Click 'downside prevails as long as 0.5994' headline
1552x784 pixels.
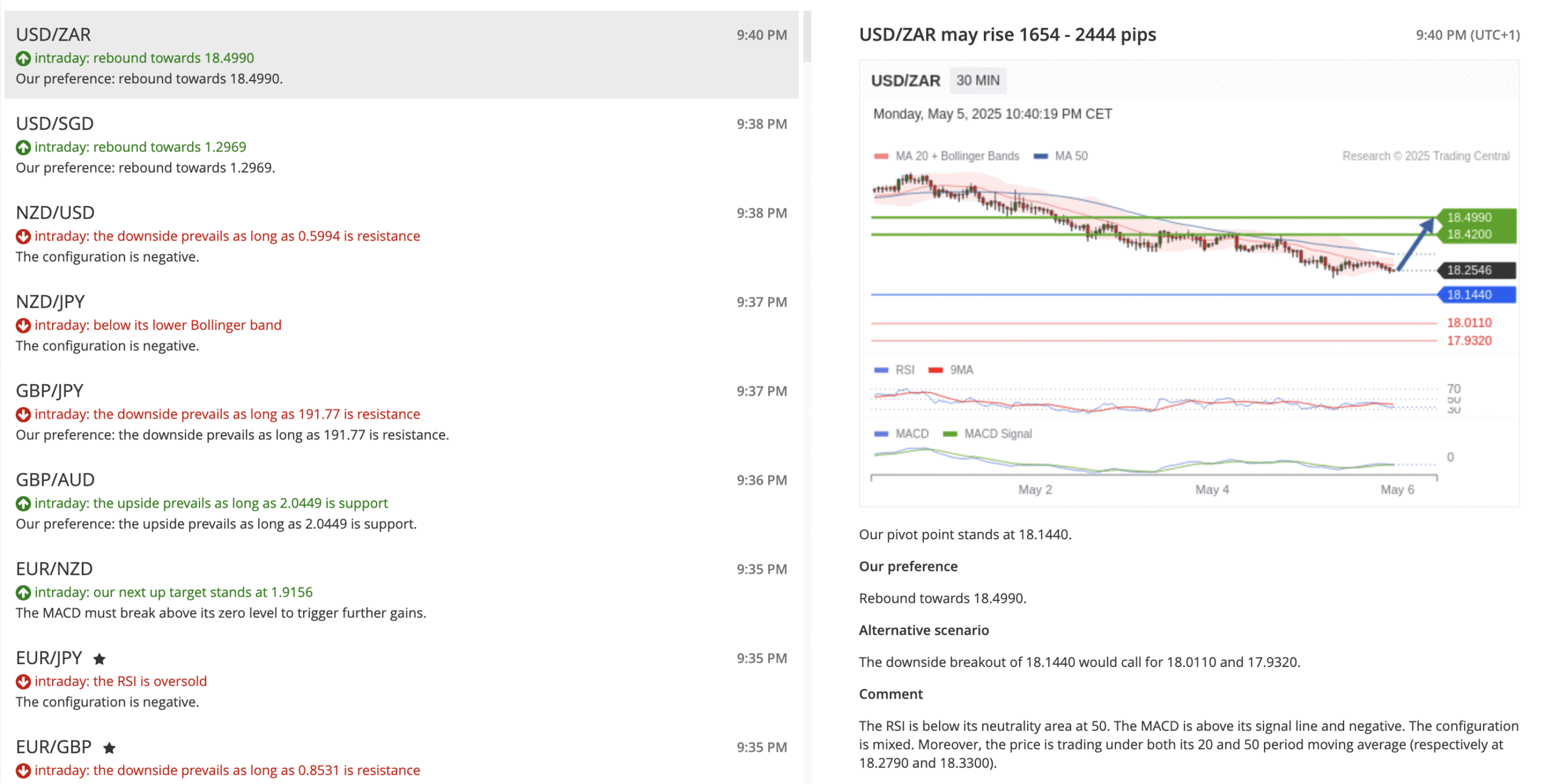click(227, 236)
